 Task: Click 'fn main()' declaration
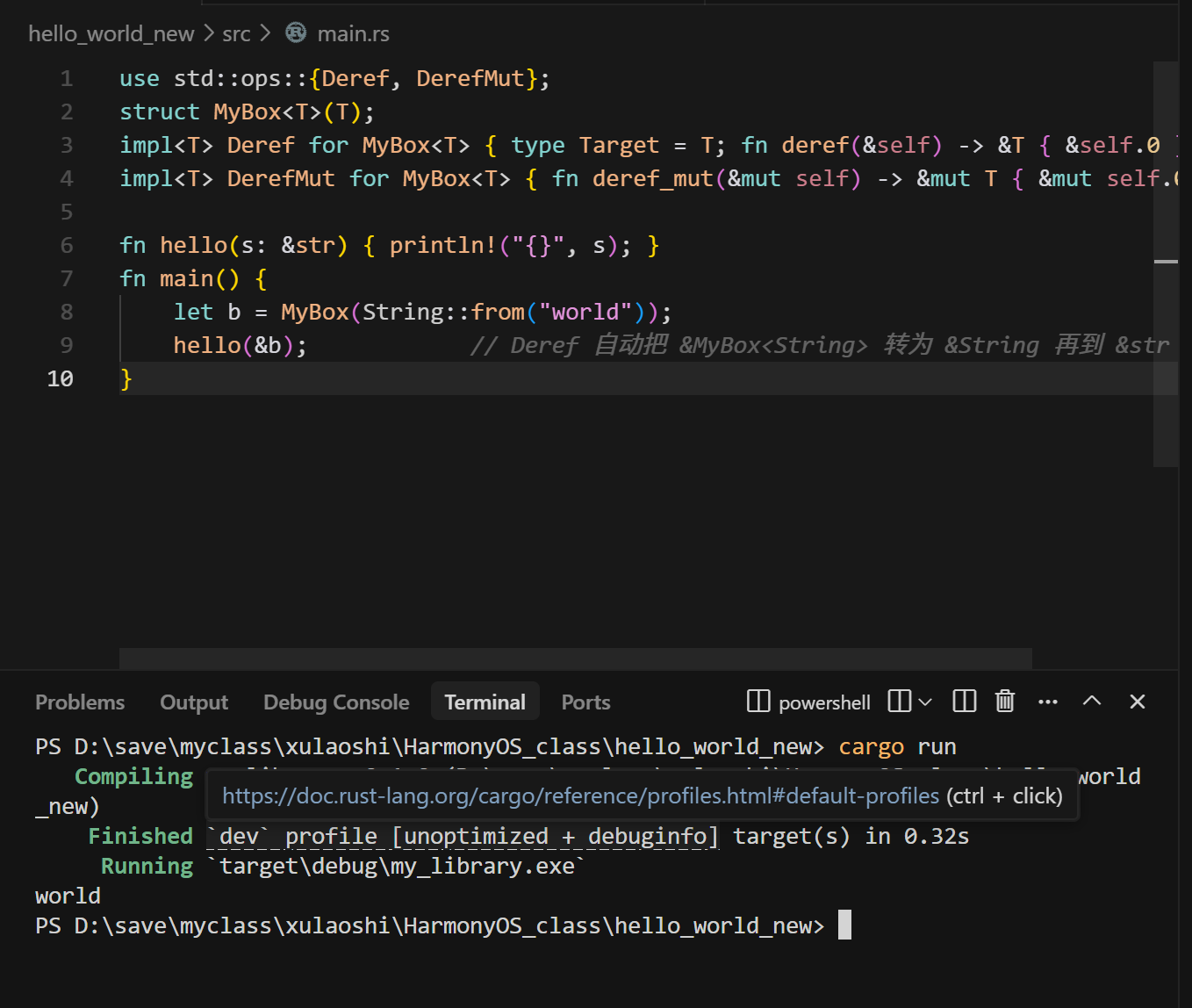(179, 279)
